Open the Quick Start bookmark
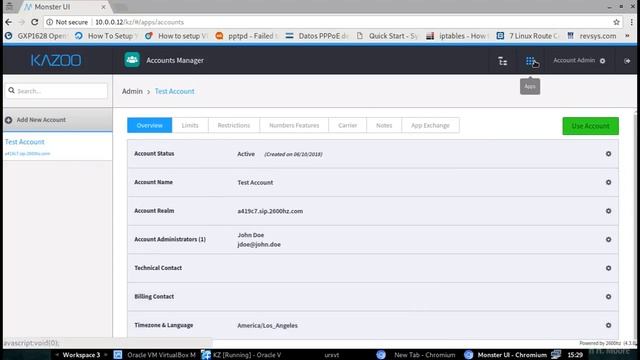 click(387, 36)
